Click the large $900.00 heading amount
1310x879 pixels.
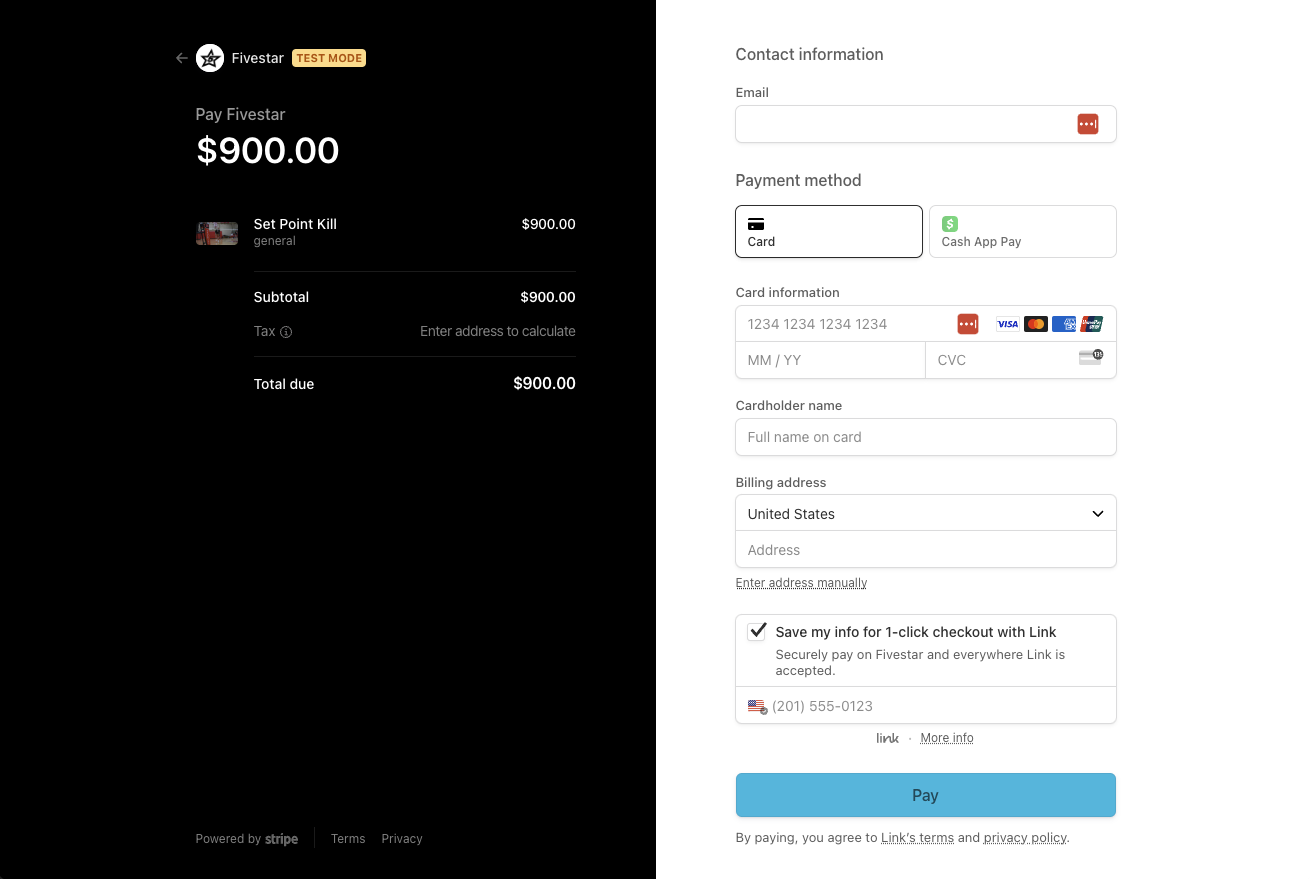pyautogui.click(x=268, y=150)
